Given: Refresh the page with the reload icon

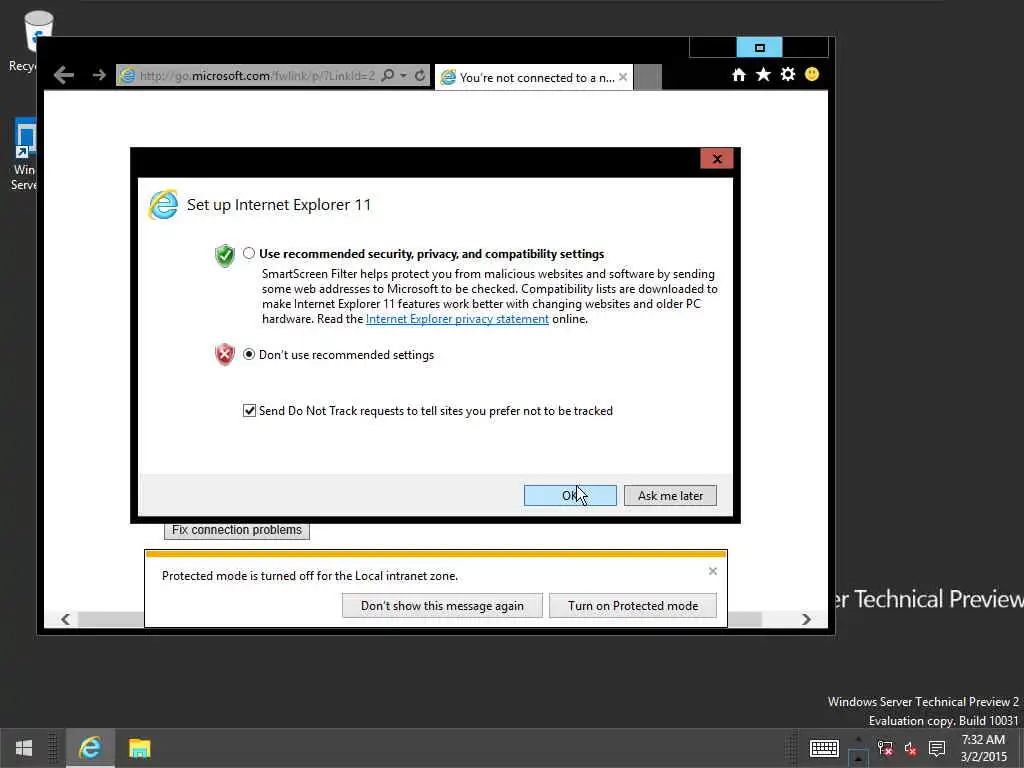Looking at the screenshot, I should click(x=420, y=75).
